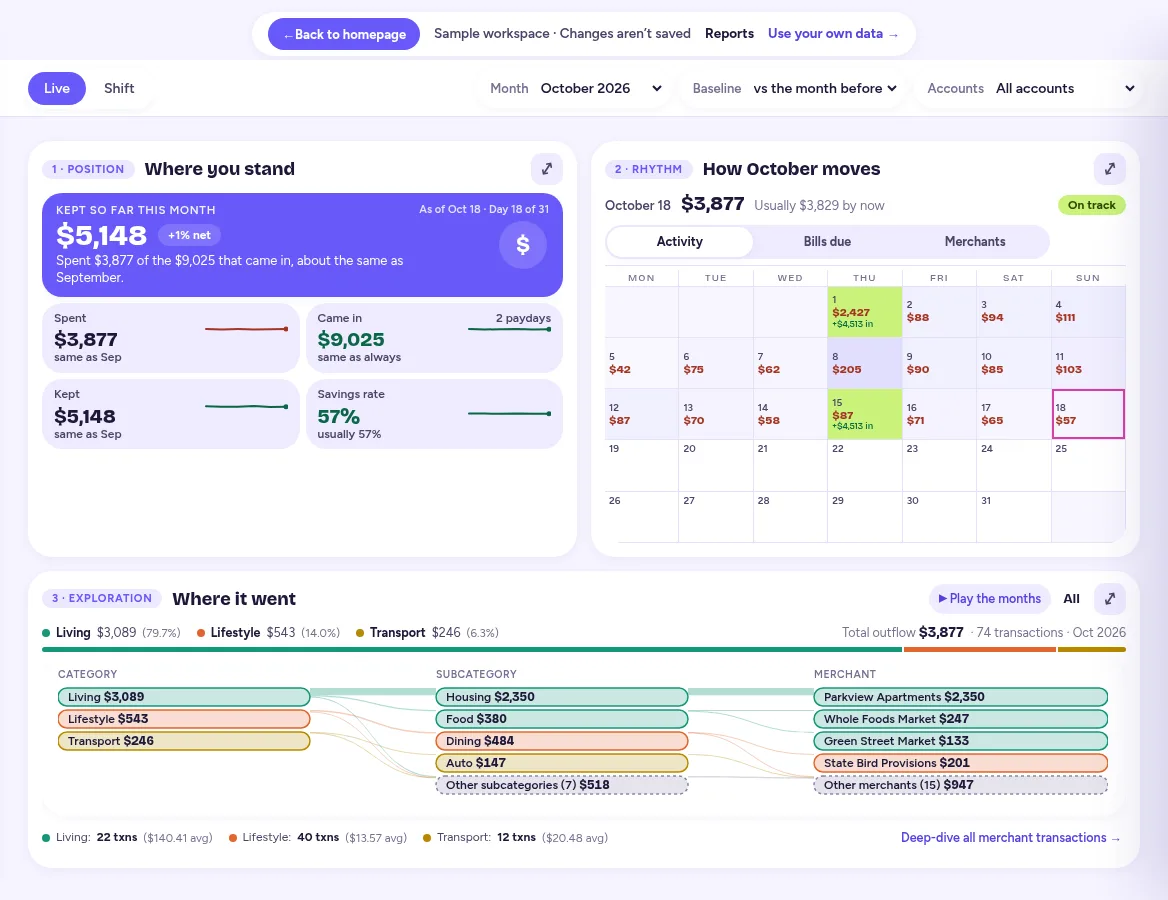Play the months animation
This screenshot has height=900, width=1168.
coord(989,598)
